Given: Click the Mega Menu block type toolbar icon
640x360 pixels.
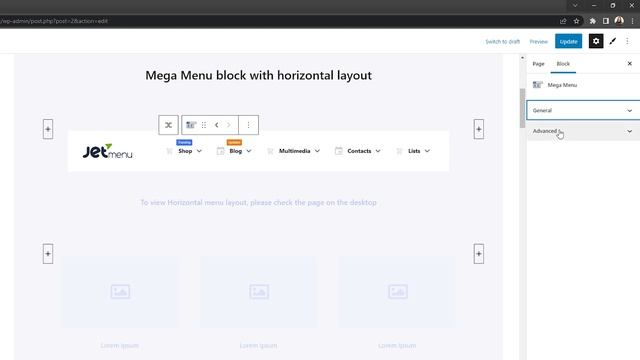Looking at the screenshot, I should point(191,125).
